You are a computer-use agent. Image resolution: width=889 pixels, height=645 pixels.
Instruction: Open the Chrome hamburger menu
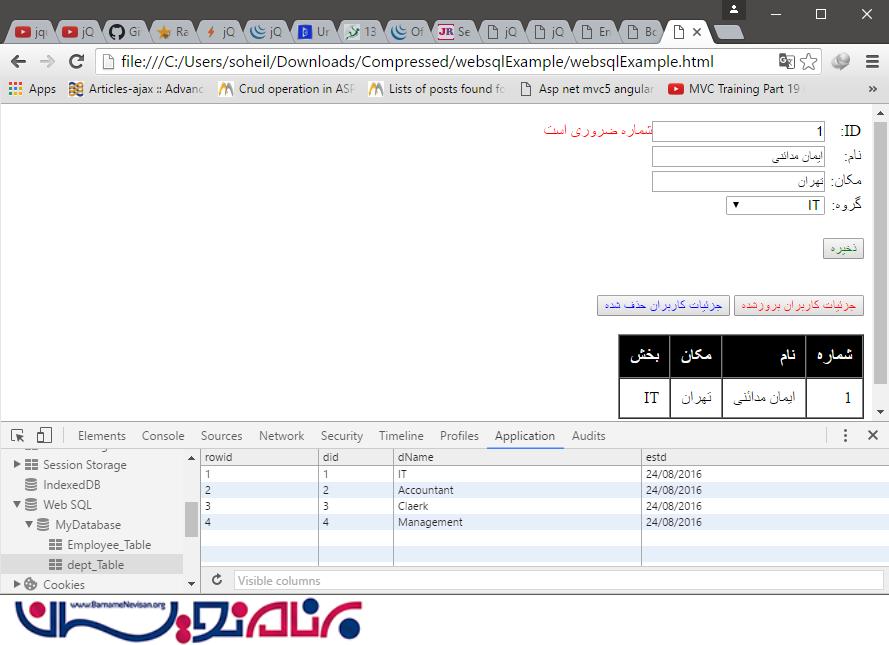click(873, 61)
